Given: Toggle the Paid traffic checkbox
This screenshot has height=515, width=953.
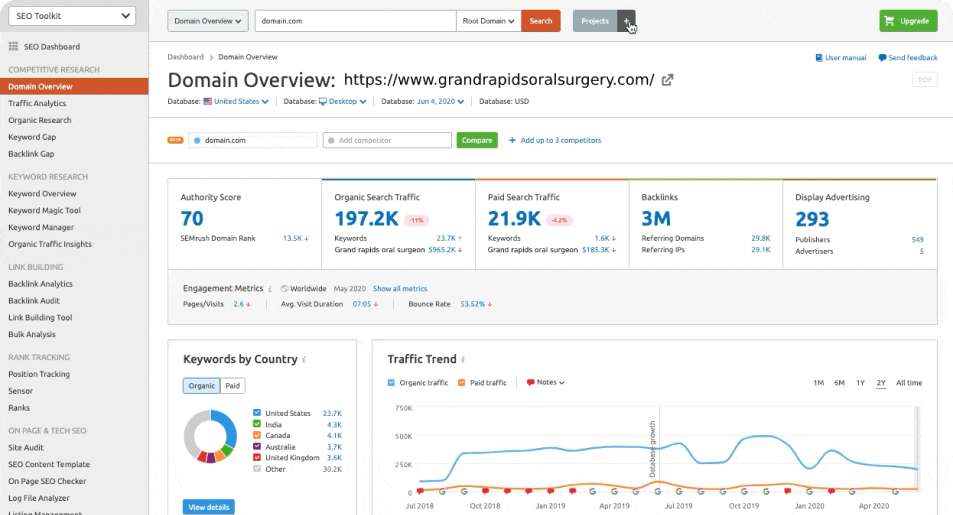Looking at the screenshot, I should pos(461,382).
